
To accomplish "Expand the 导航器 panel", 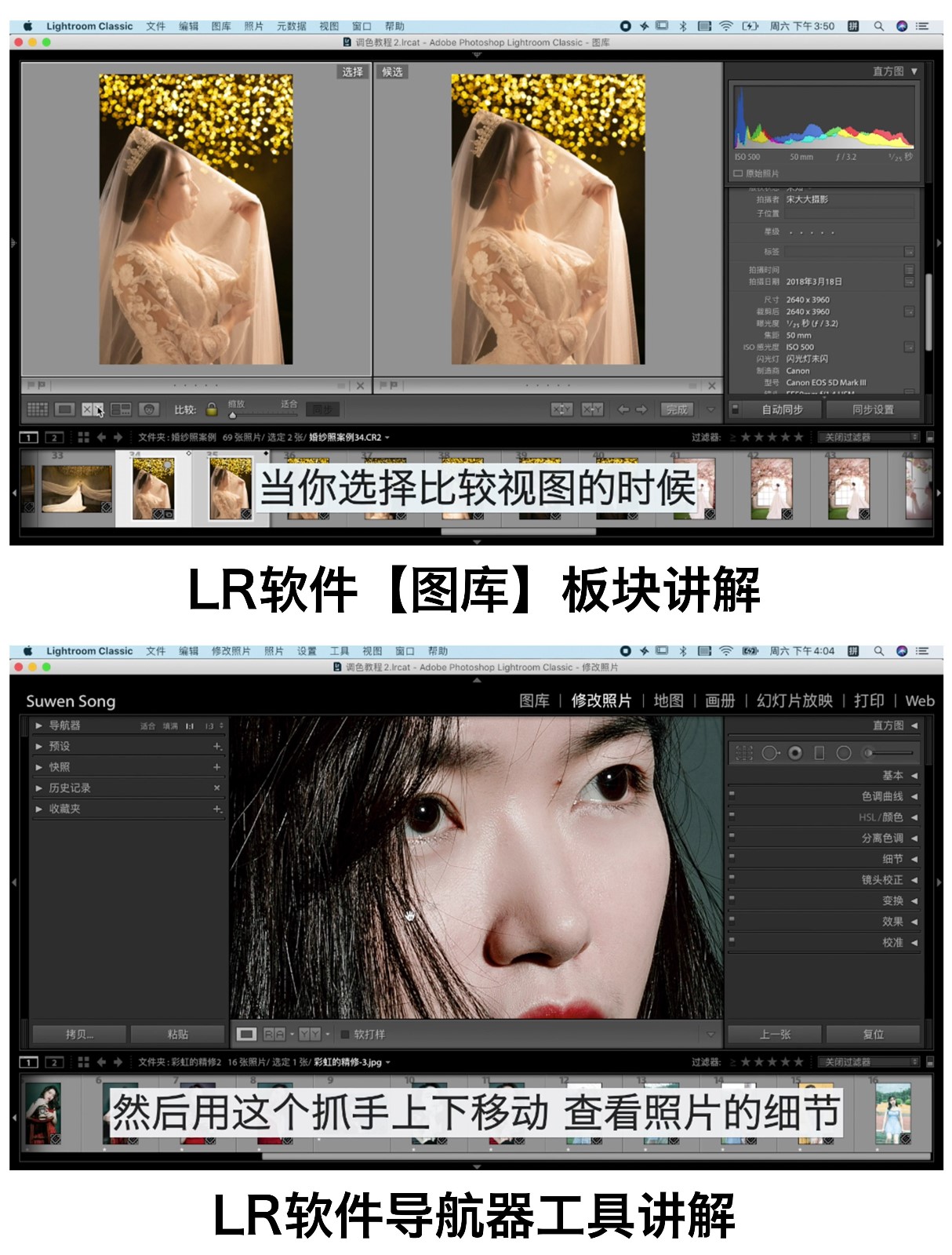I will [x=38, y=726].
